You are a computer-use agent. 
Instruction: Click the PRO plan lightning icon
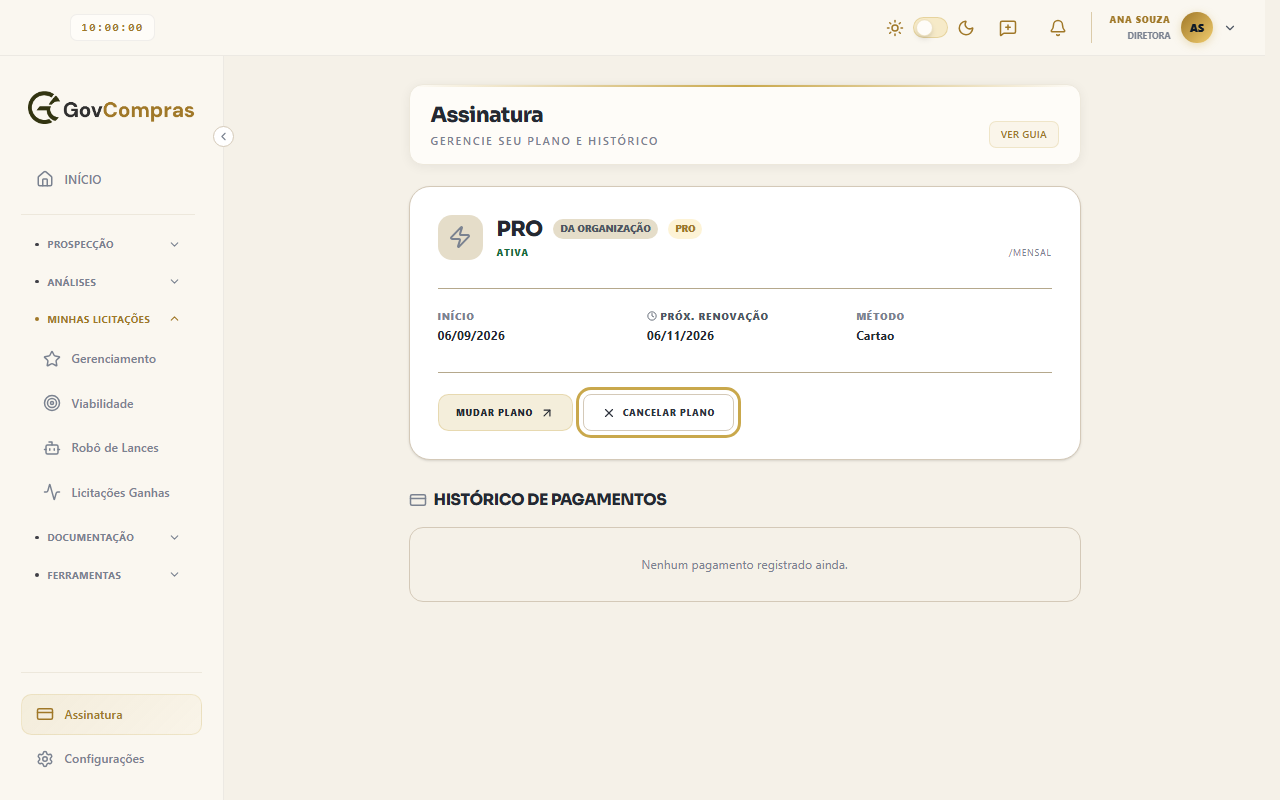tap(460, 237)
